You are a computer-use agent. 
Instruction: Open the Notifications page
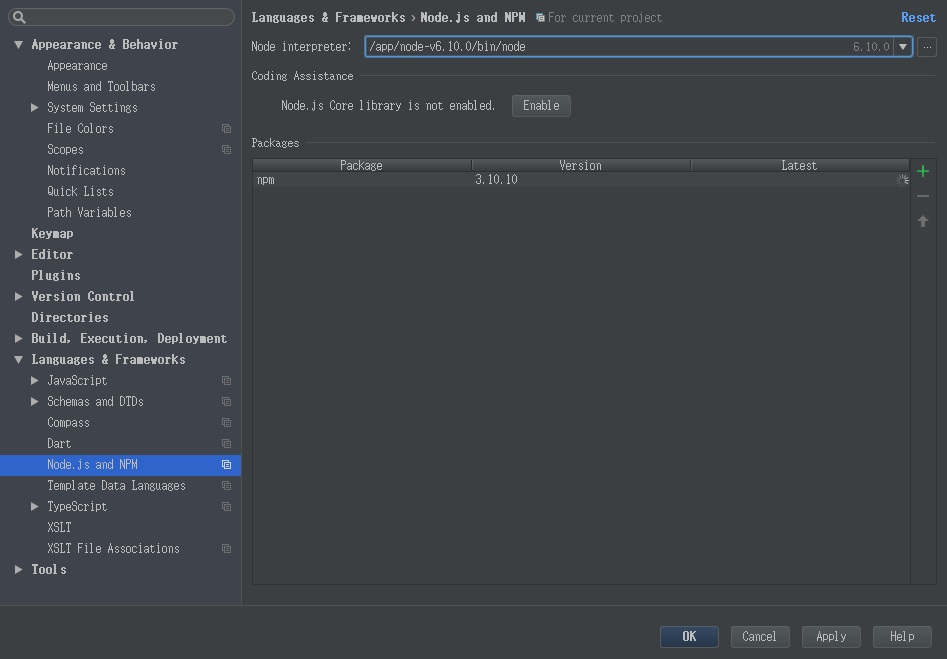[x=86, y=171]
